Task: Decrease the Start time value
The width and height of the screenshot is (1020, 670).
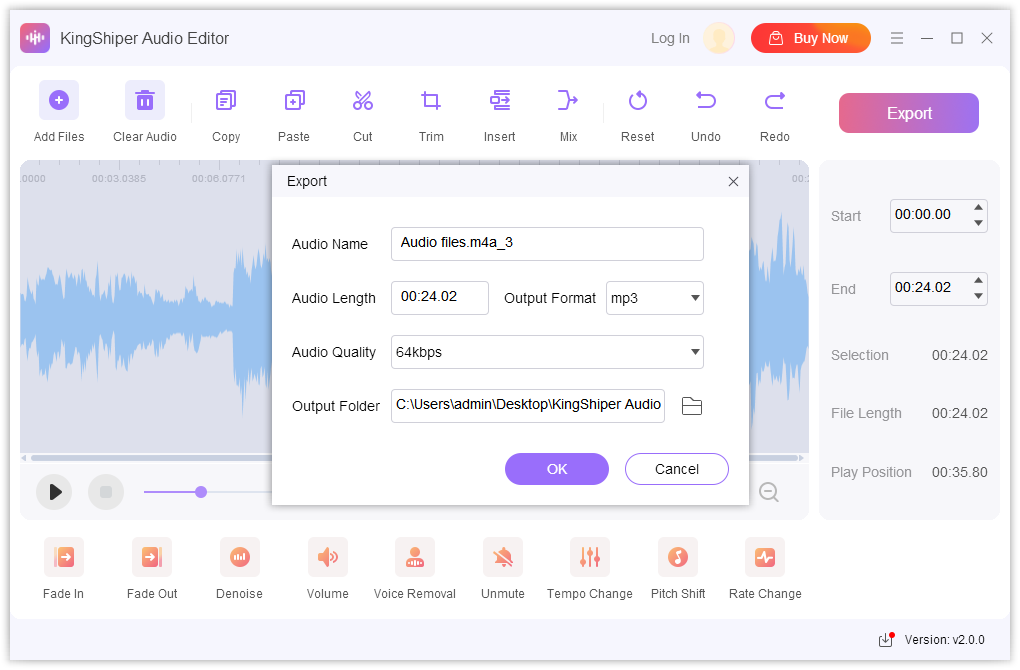Action: point(978,223)
